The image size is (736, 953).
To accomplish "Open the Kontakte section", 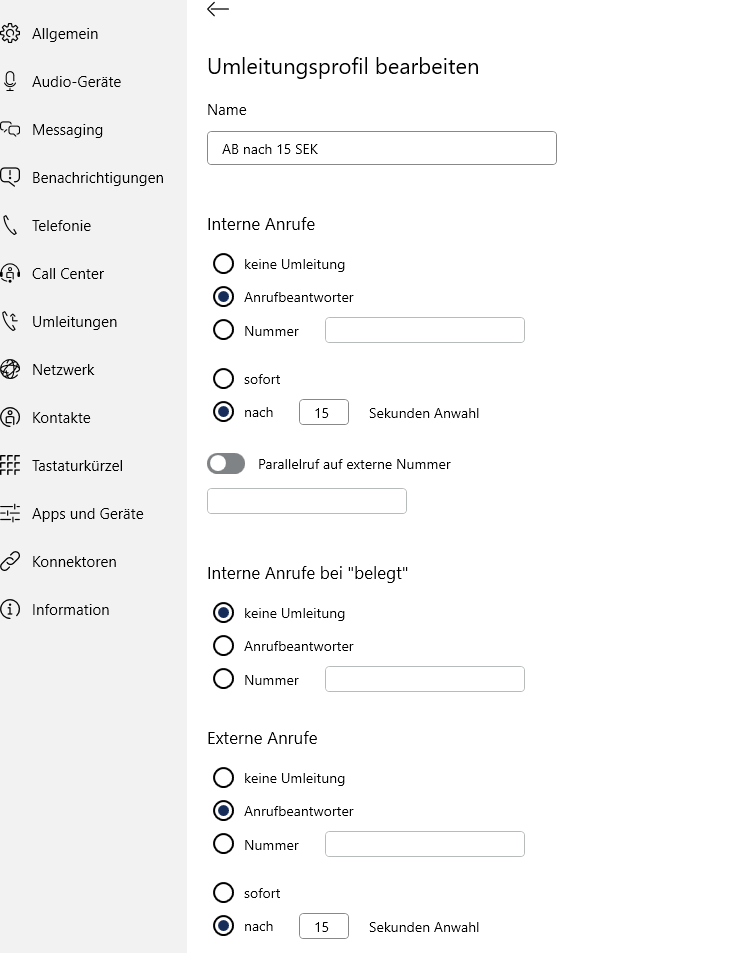I will [x=61, y=418].
